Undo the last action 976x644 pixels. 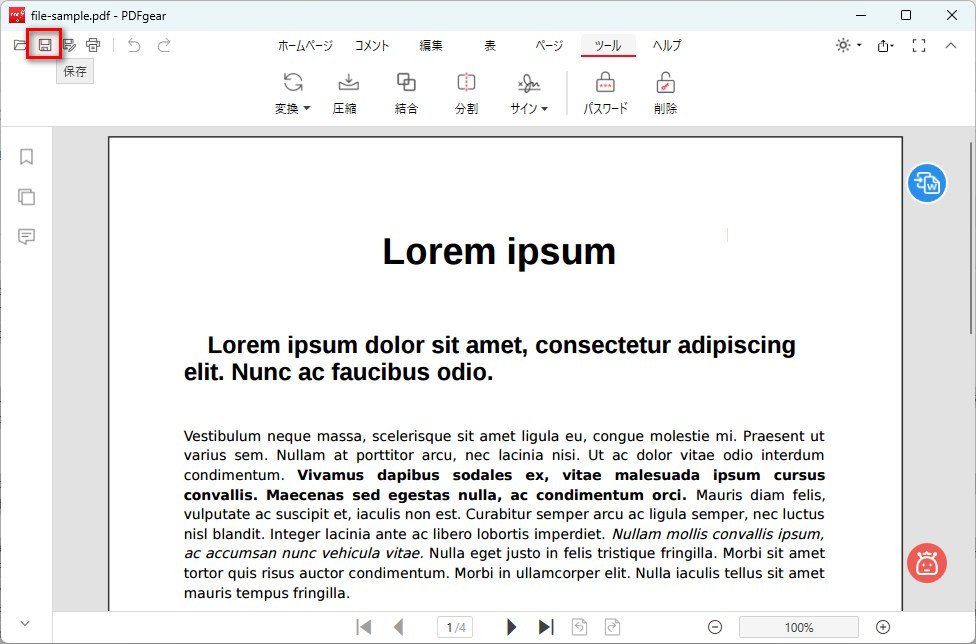pos(133,45)
